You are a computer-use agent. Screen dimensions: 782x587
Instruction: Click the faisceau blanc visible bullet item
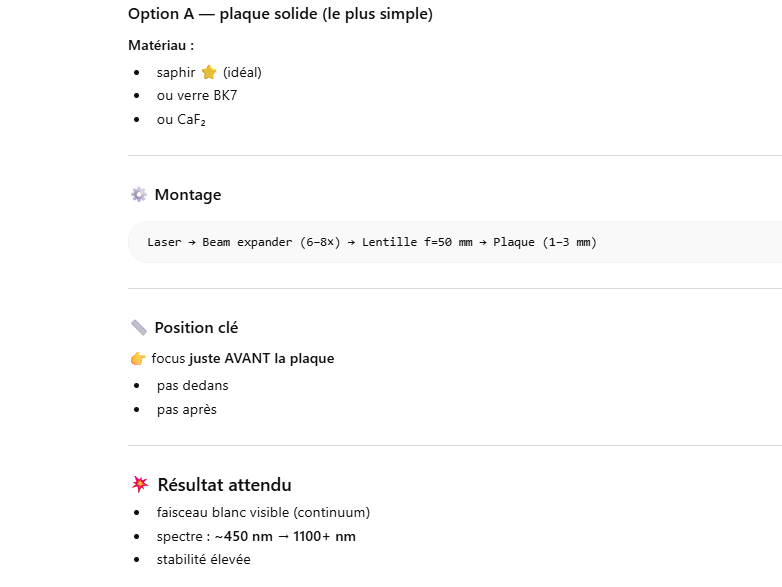coord(263,513)
